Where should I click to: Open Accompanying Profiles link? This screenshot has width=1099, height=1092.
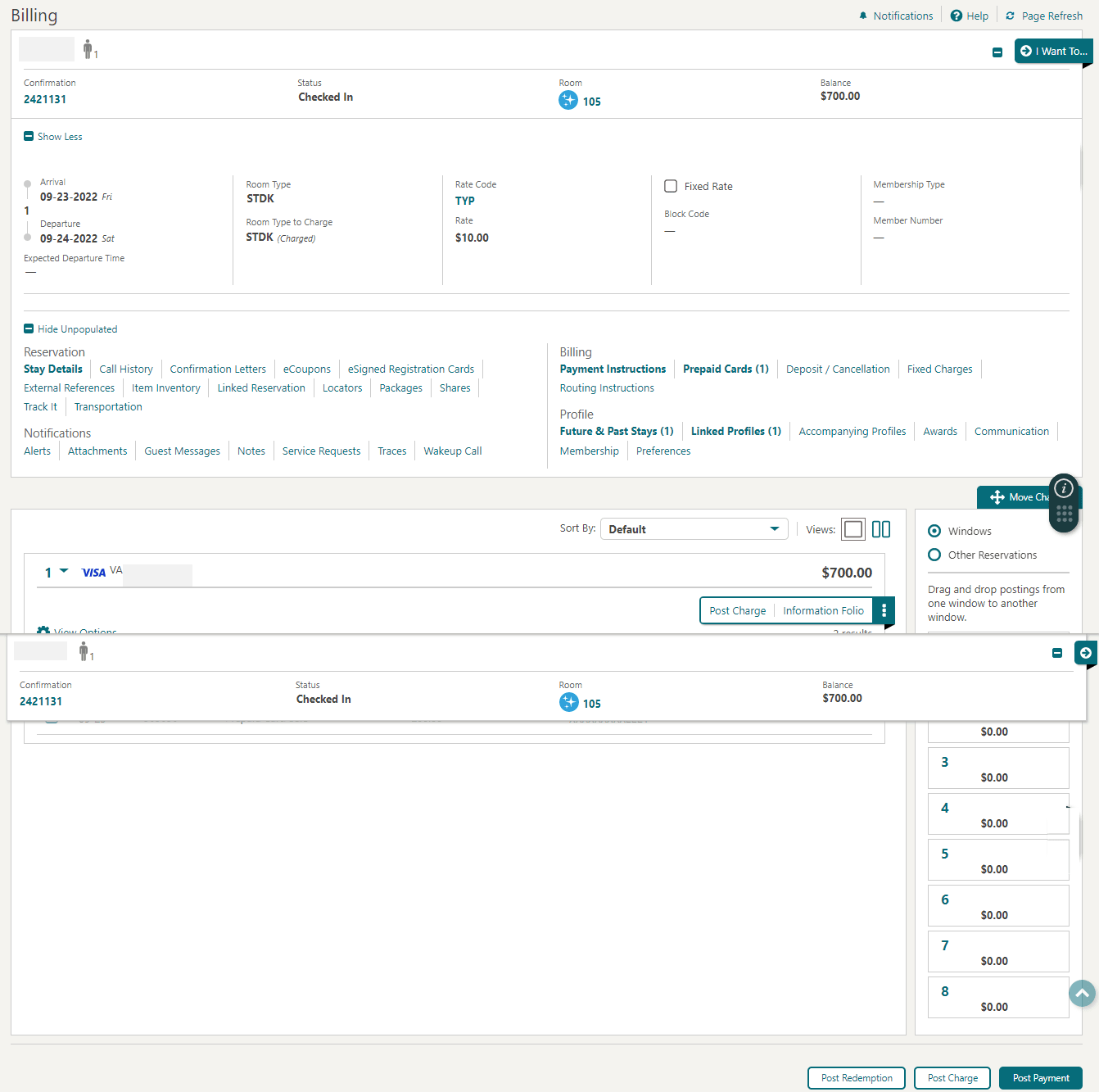pyautogui.click(x=853, y=432)
